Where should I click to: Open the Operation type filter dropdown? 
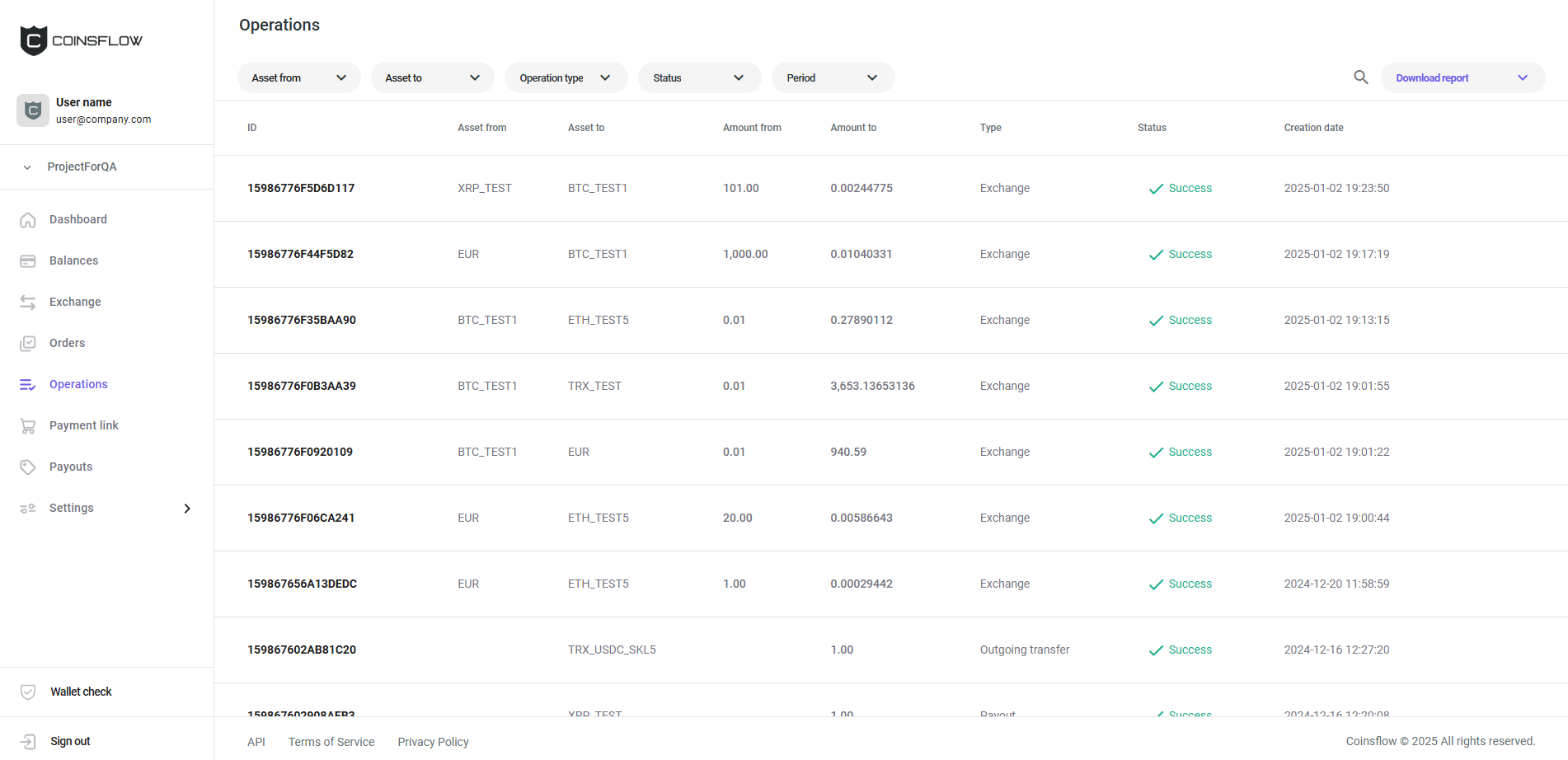(x=566, y=77)
